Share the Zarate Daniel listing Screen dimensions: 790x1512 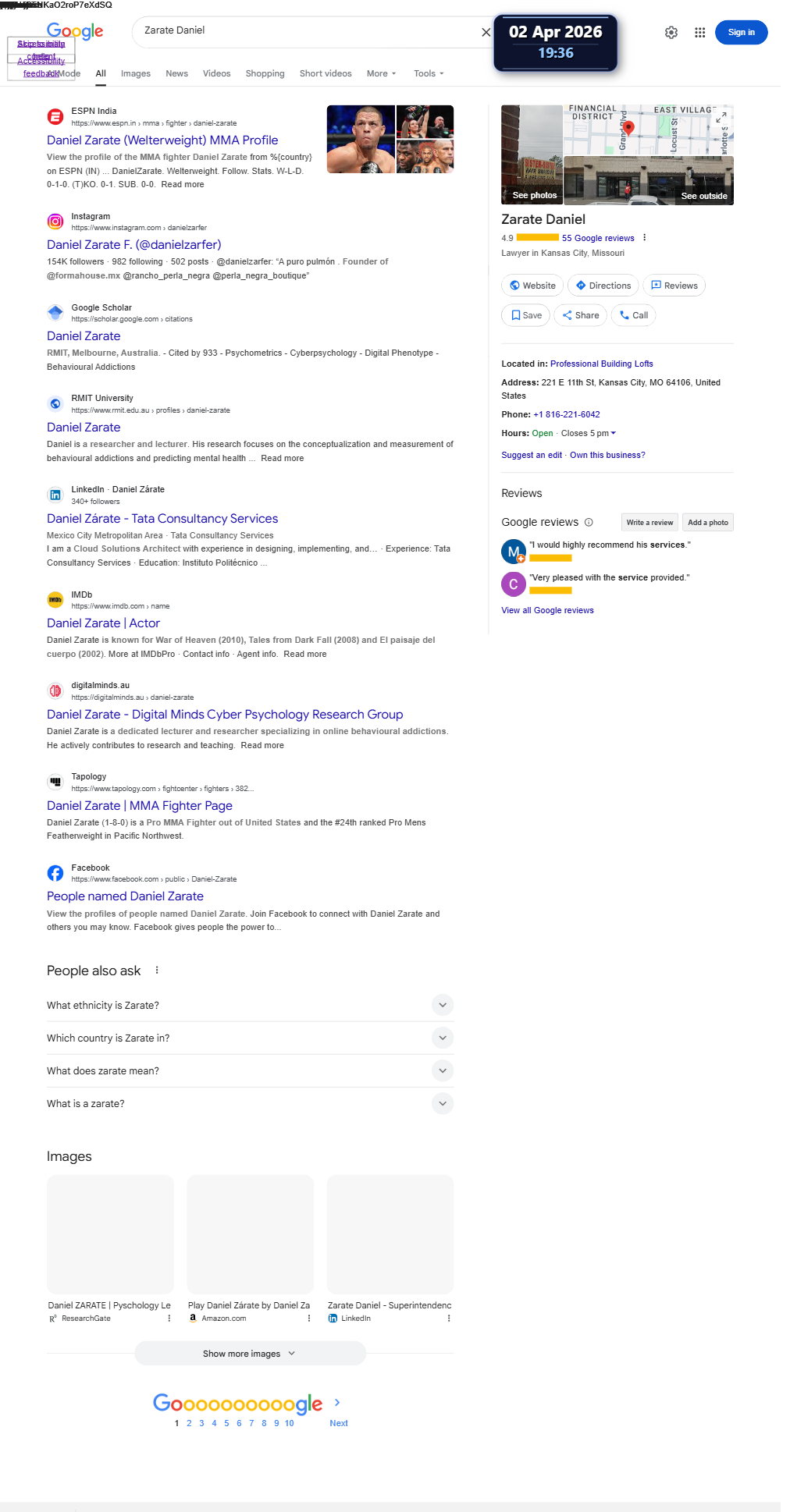(581, 315)
